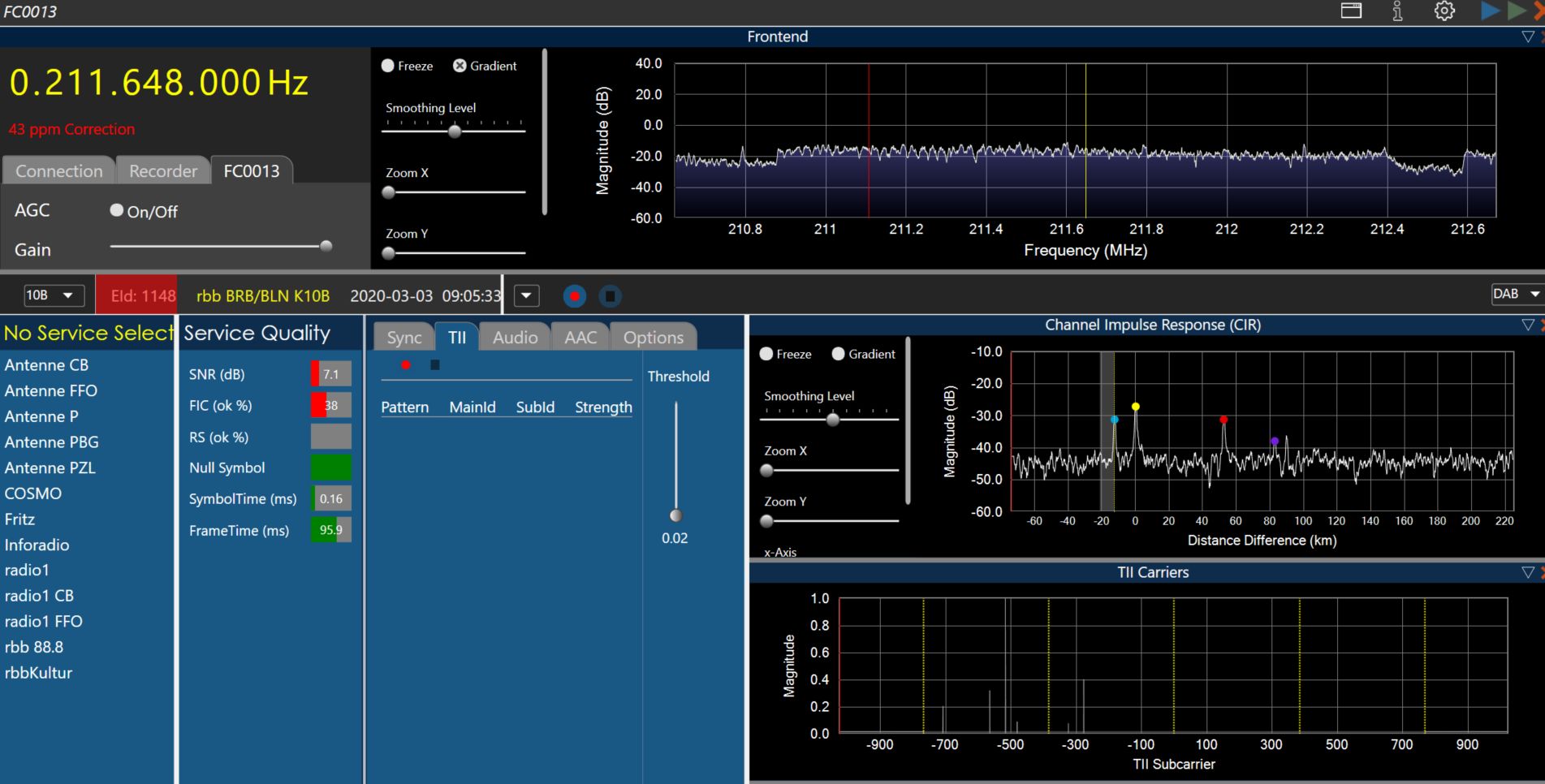Select the Inforadio service from the list
This screenshot has width=1545, height=784.
[x=37, y=545]
